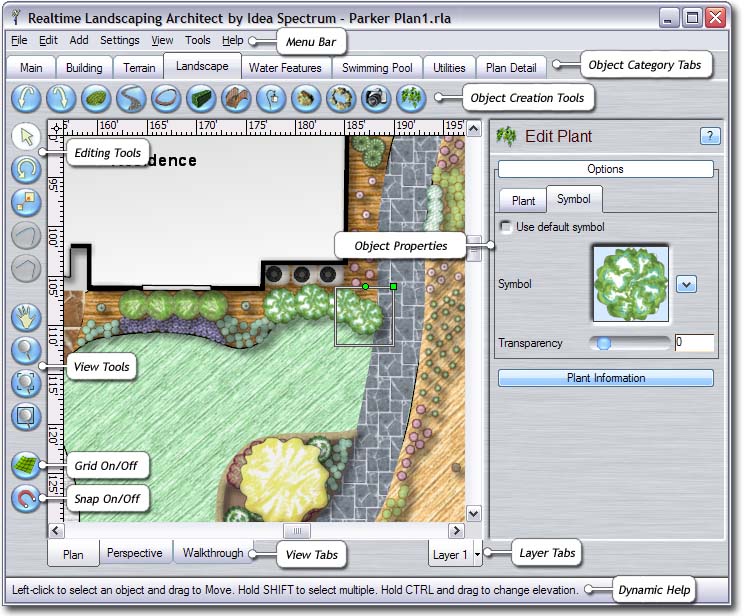Activate the rotate editing tool

tap(26, 169)
